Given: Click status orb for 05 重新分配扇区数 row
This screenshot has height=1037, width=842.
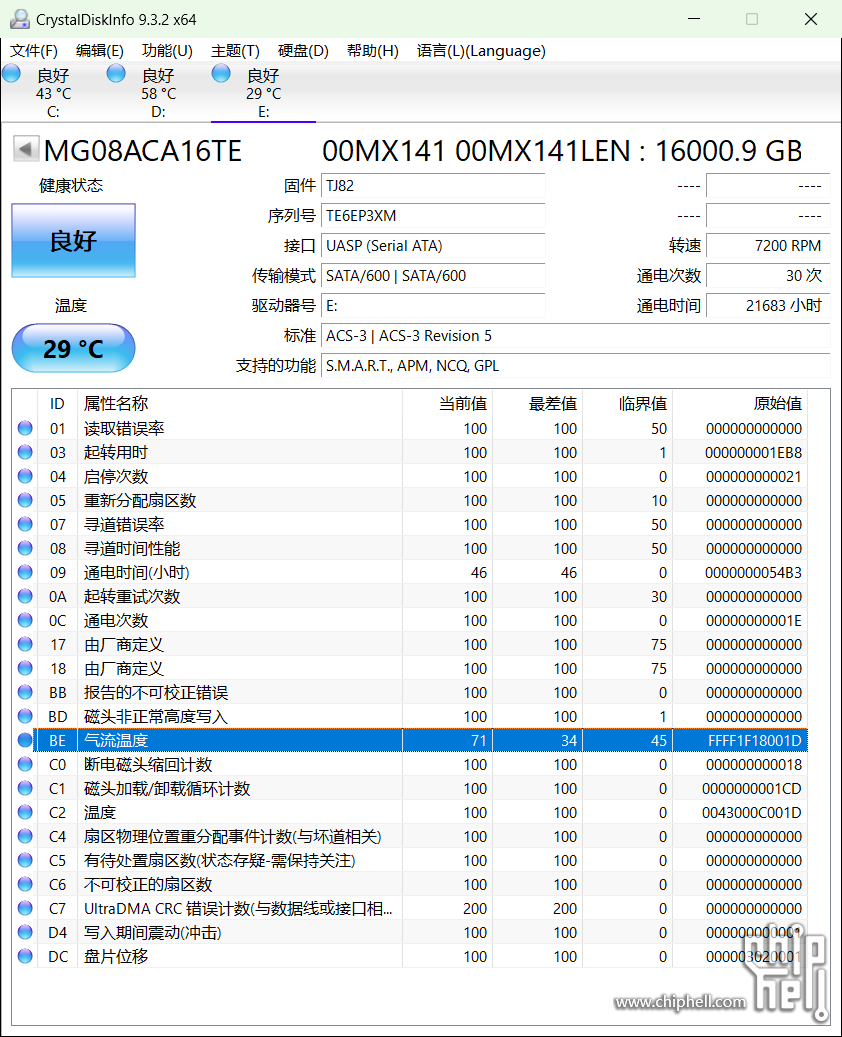Looking at the screenshot, I should pos(25,500).
